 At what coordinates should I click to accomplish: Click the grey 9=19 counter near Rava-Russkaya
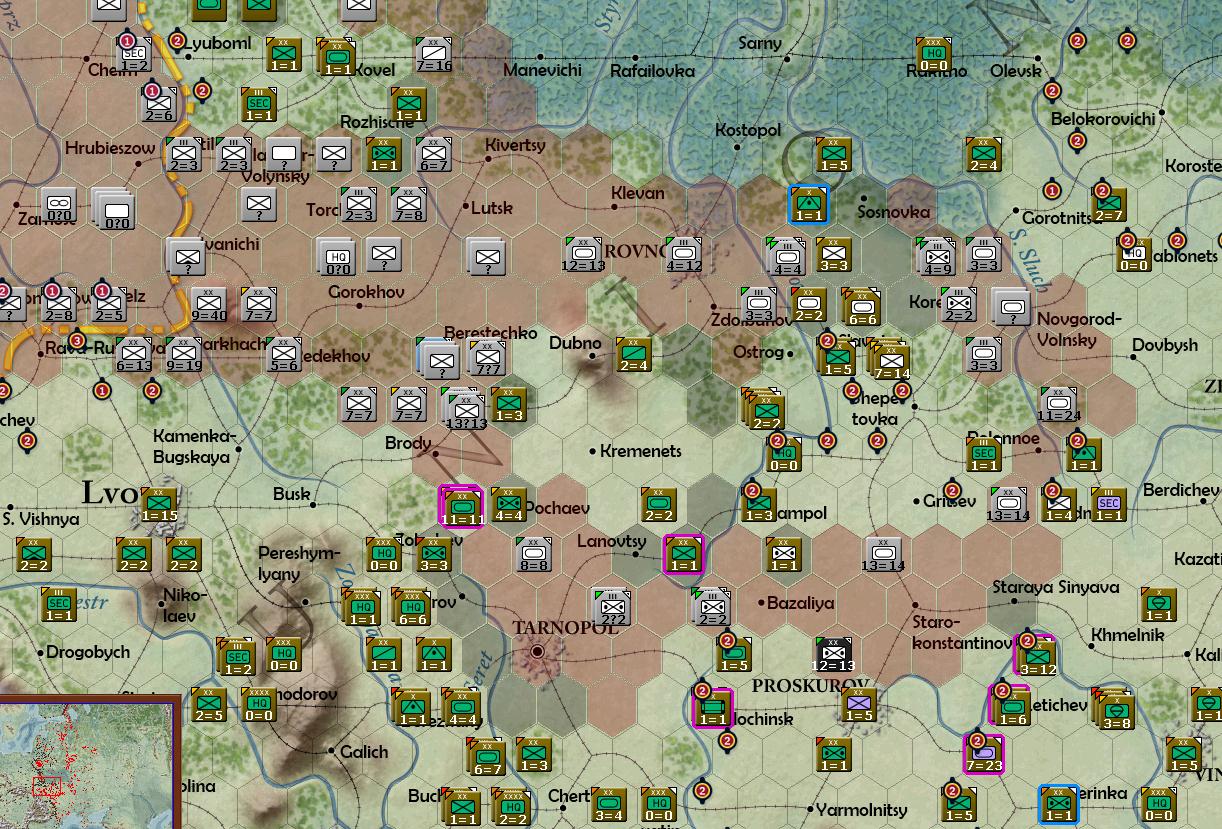coord(184,354)
